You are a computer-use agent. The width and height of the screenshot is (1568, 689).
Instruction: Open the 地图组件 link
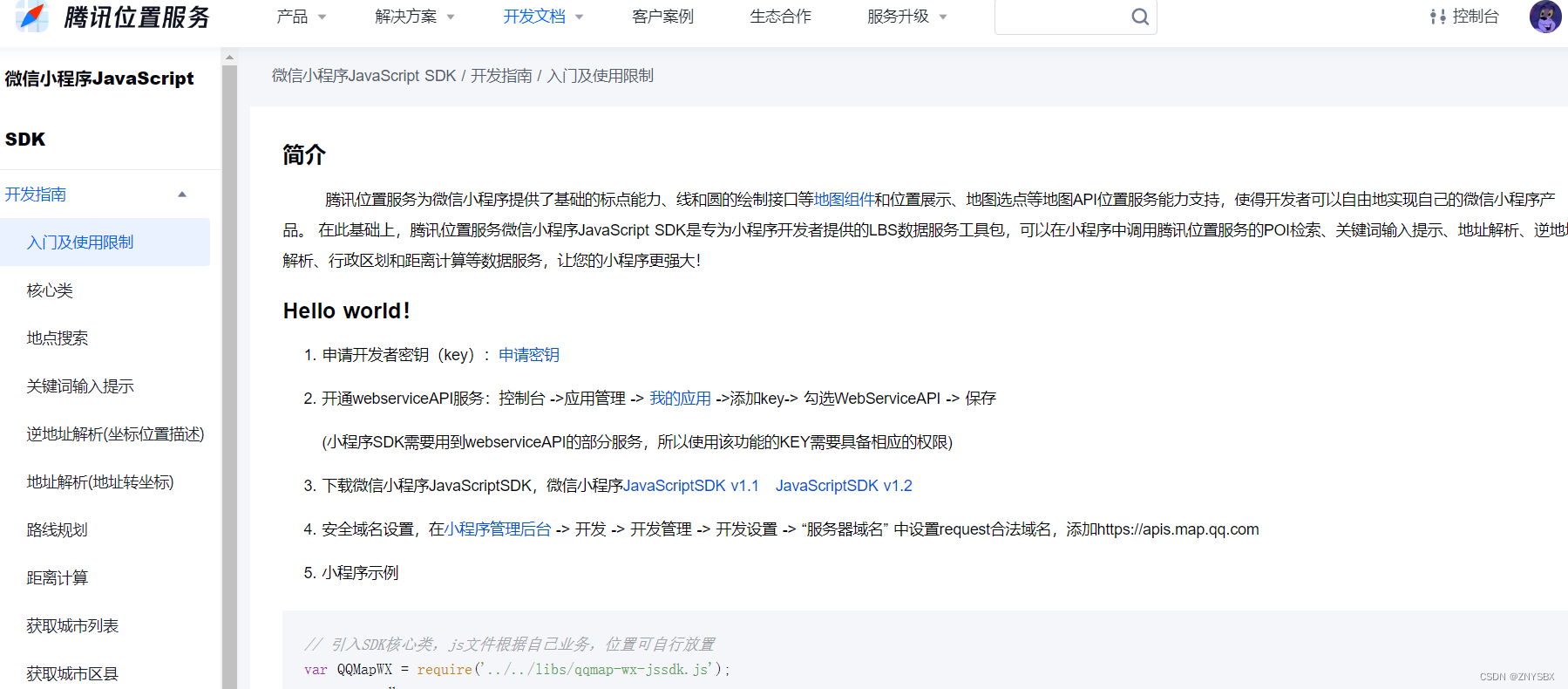844,200
